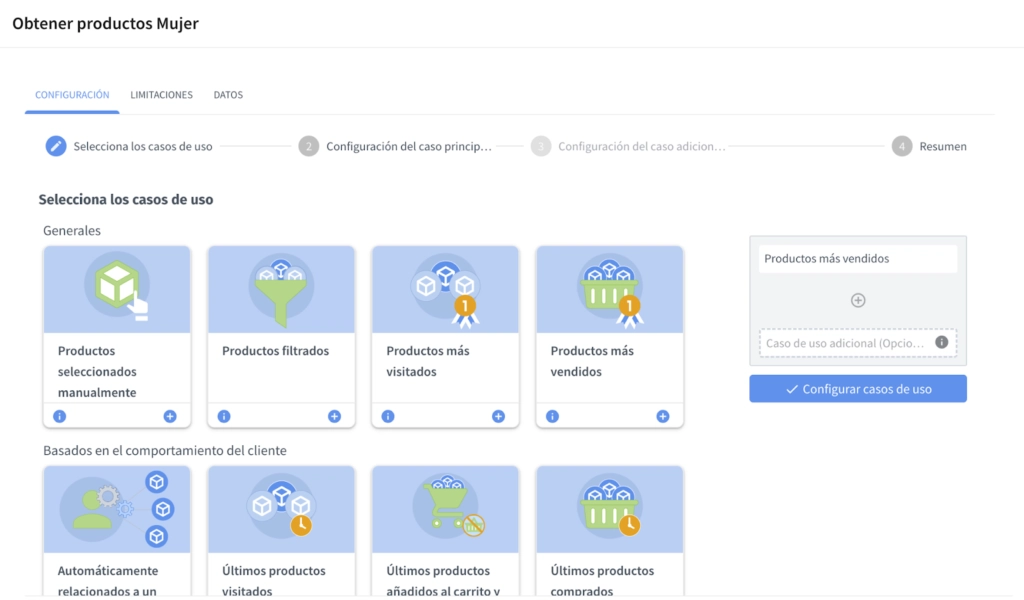Screen dimensions: 1024x600
Task: Click info icon on Productos más visitados card
Action: [388, 416]
